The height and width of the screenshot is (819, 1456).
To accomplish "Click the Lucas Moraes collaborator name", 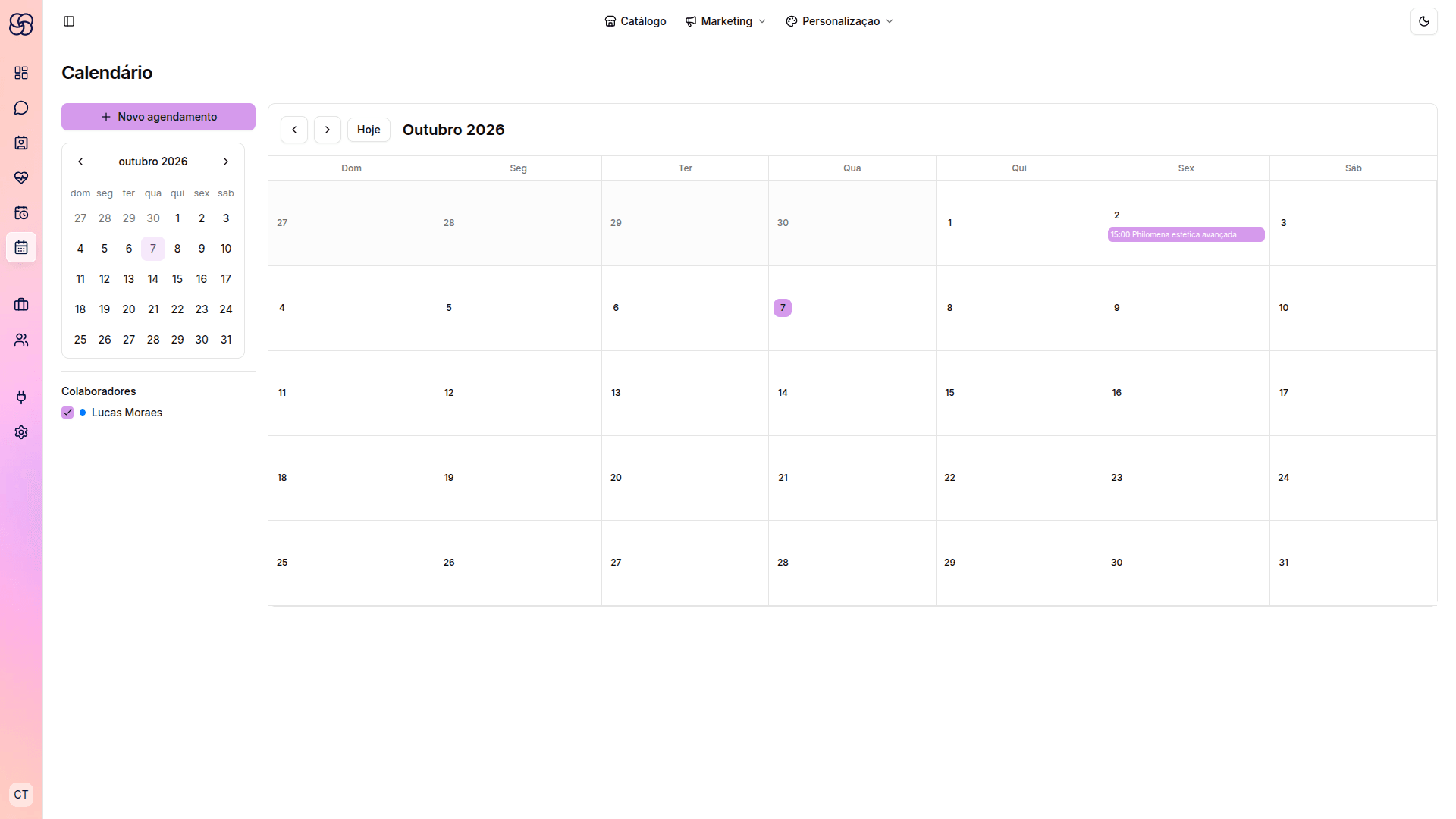I will pos(127,413).
